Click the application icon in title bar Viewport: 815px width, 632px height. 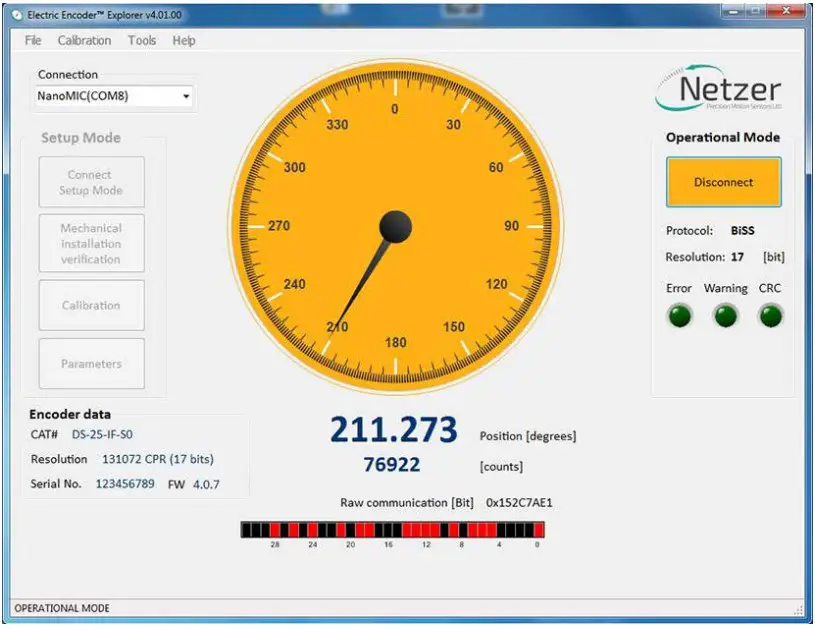[x=17, y=15]
